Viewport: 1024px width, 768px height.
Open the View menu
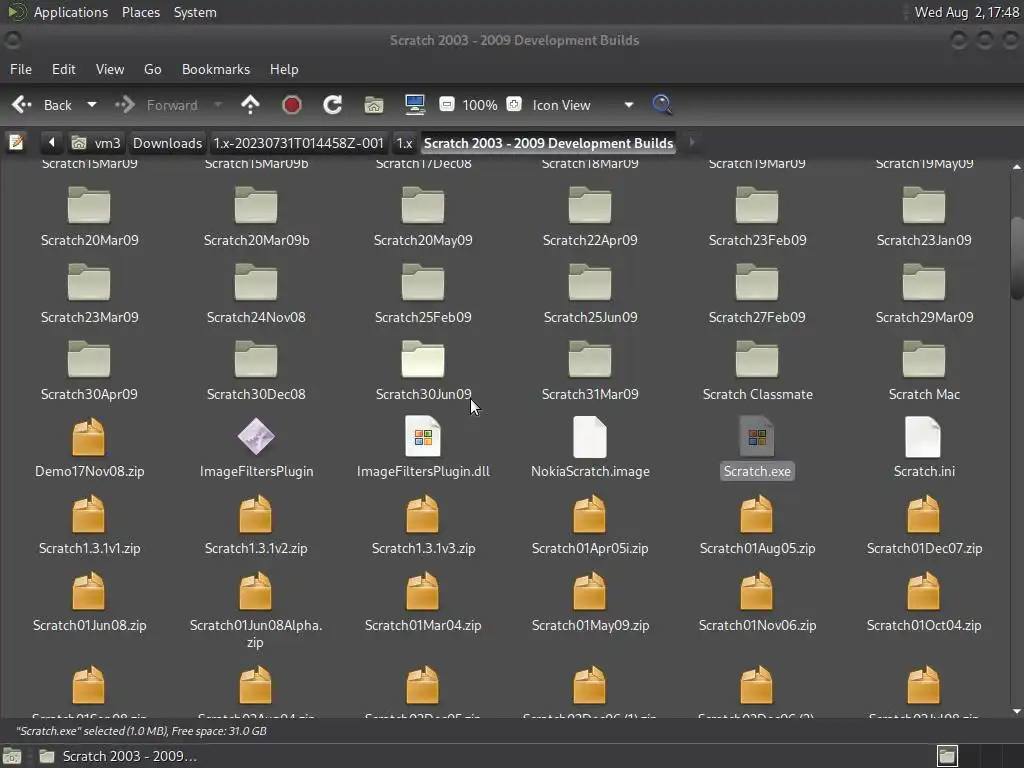pos(110,69)
